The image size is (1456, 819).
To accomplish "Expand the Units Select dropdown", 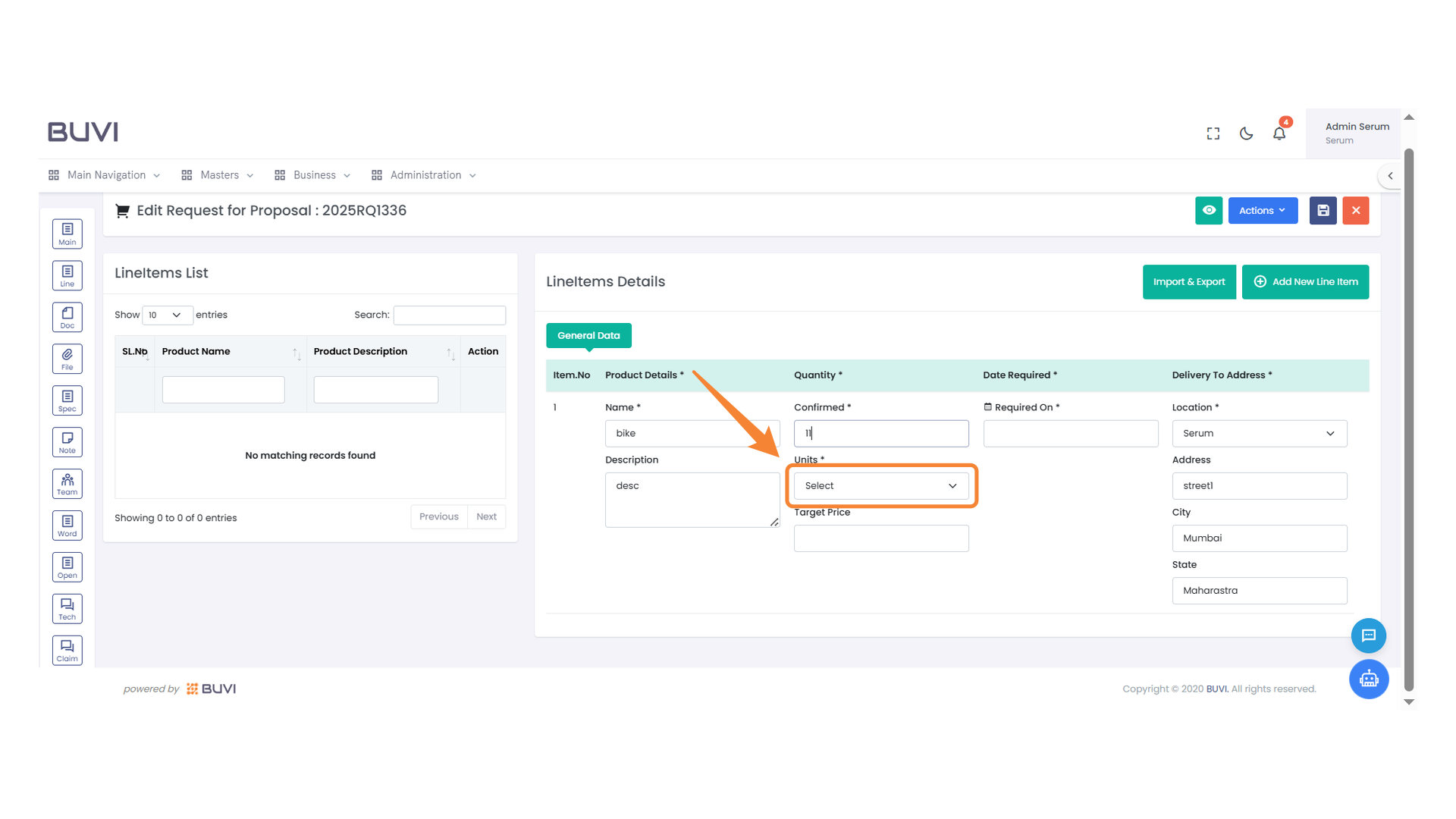I will coord(880,486).
